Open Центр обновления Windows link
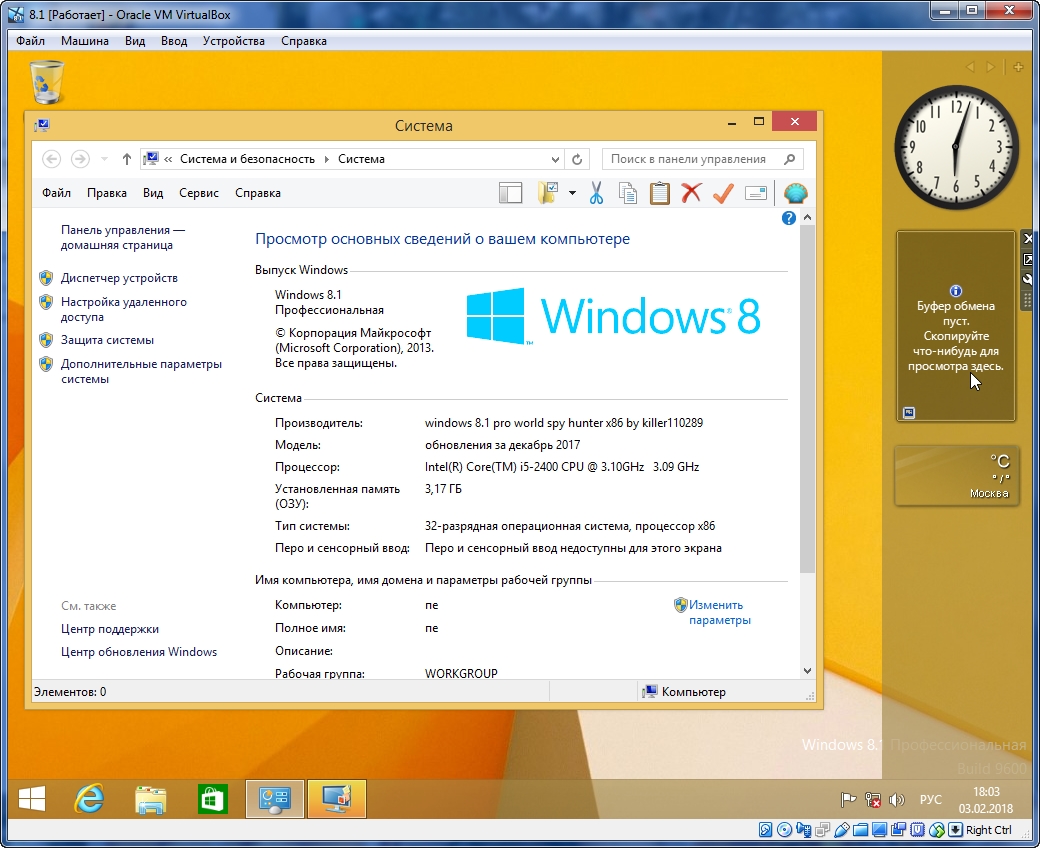Screen dimensions: 1040x848 tap(139, 652)
